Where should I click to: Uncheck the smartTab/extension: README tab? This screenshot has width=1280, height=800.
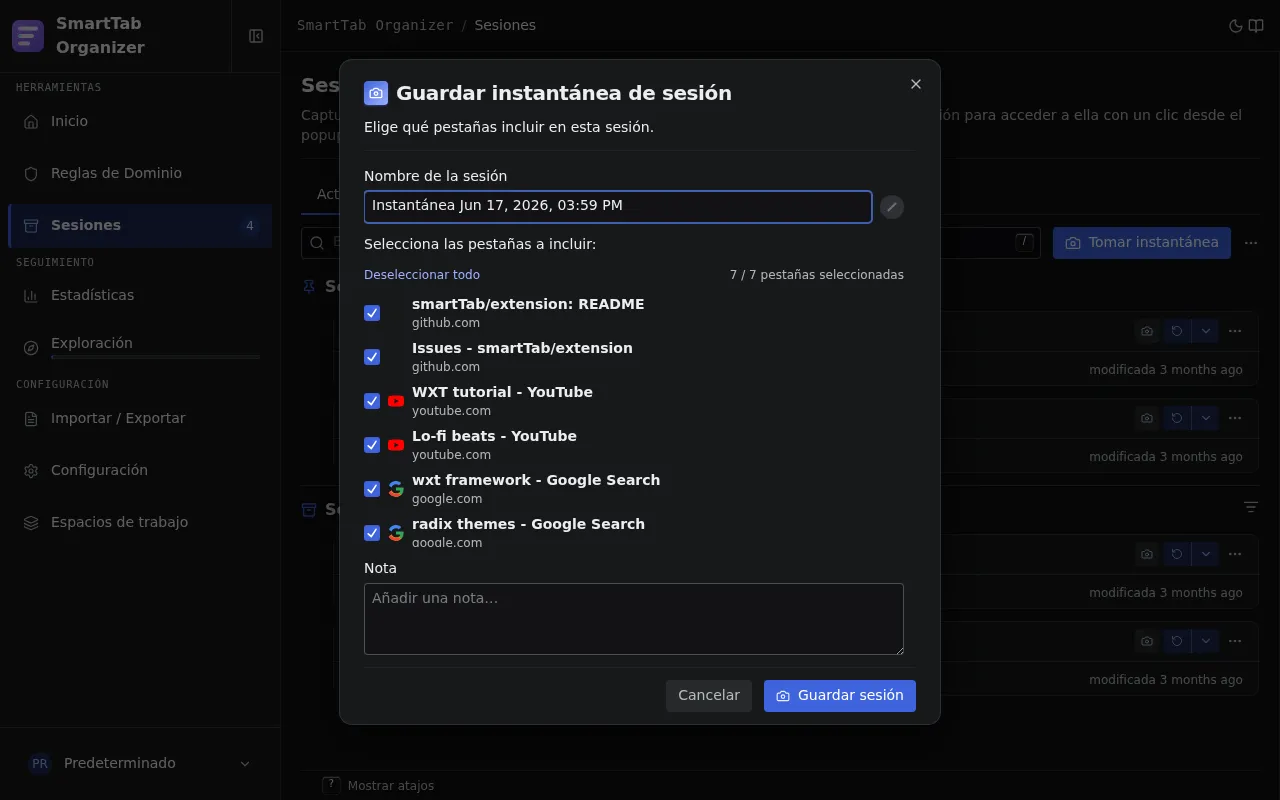pos(372,313)
